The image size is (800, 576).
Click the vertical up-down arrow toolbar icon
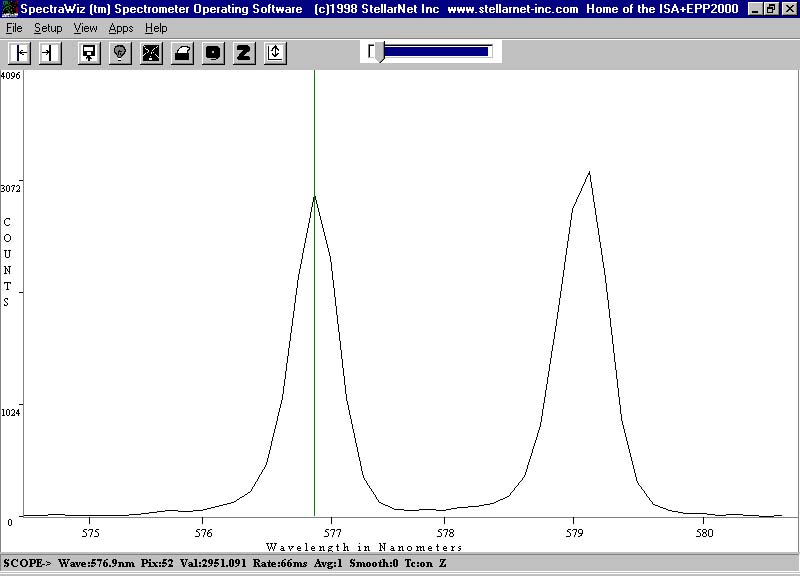pos(276,53)
